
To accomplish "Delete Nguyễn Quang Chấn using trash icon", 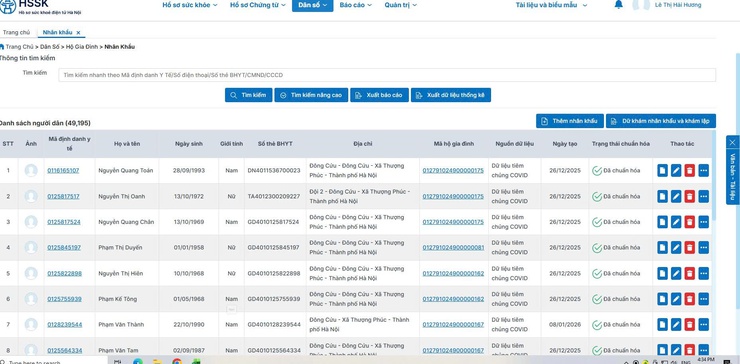I will pos(690,222).
